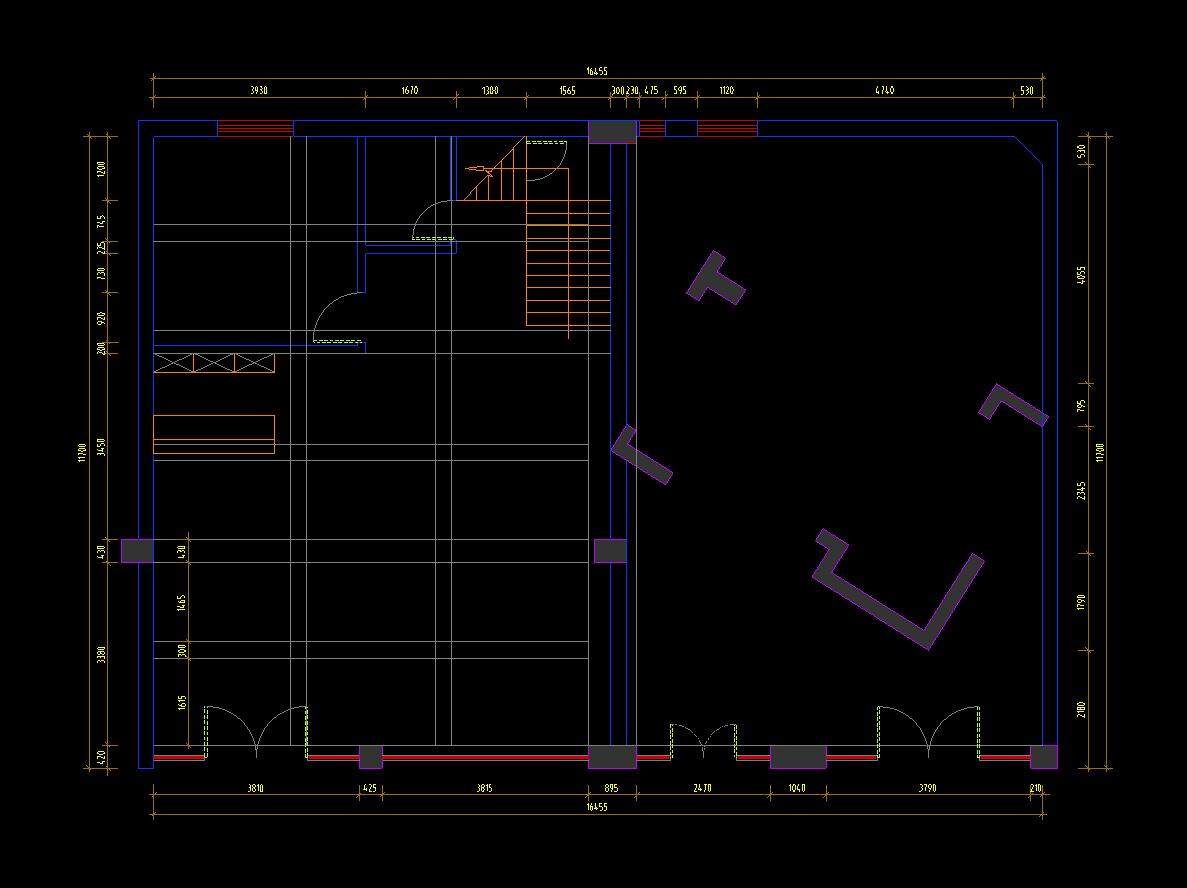The image size is (1187, 888).
Task: Select the gray column above dimension 1040
Action: click(798, 757)
